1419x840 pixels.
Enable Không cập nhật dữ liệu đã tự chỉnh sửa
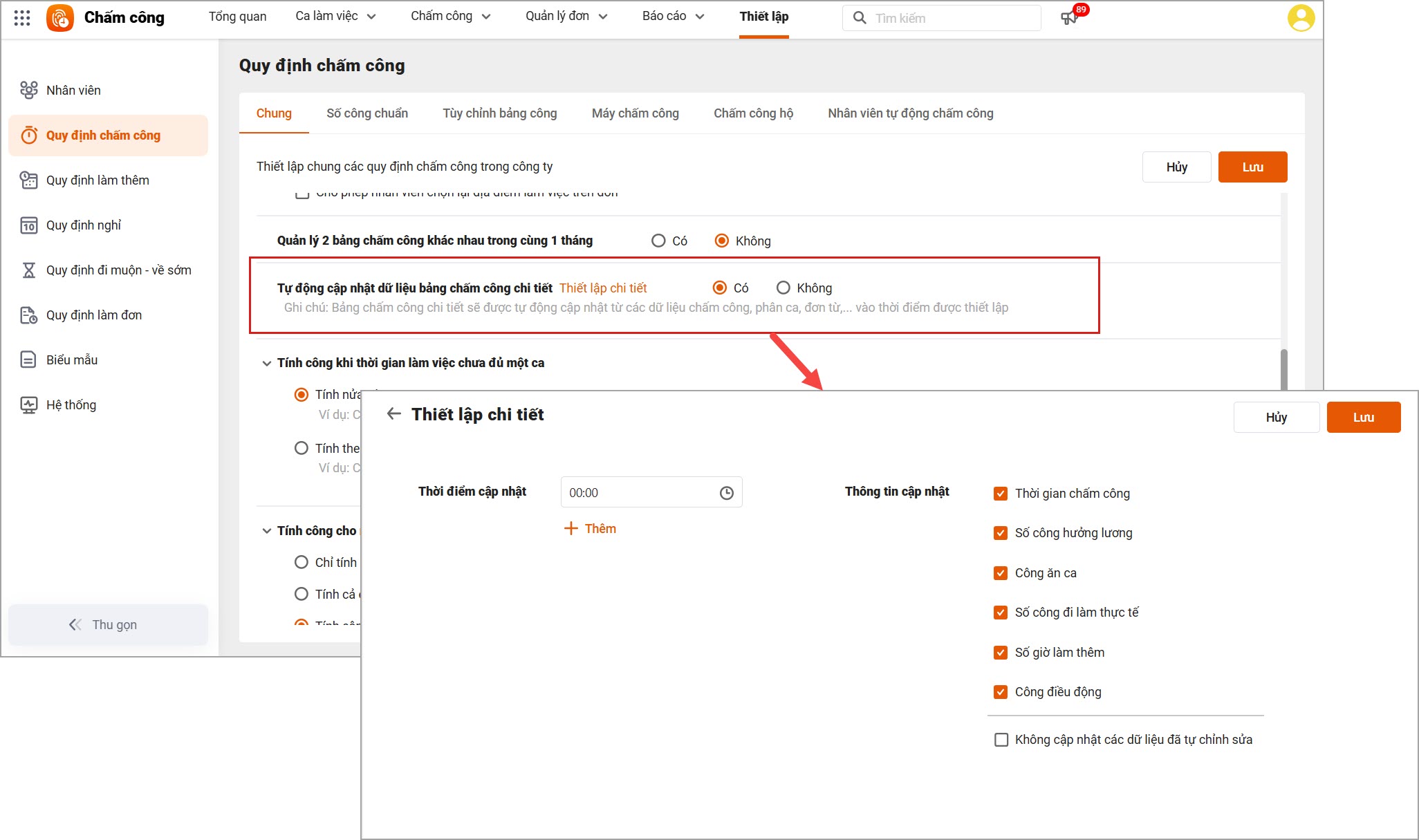[1001, 740]
